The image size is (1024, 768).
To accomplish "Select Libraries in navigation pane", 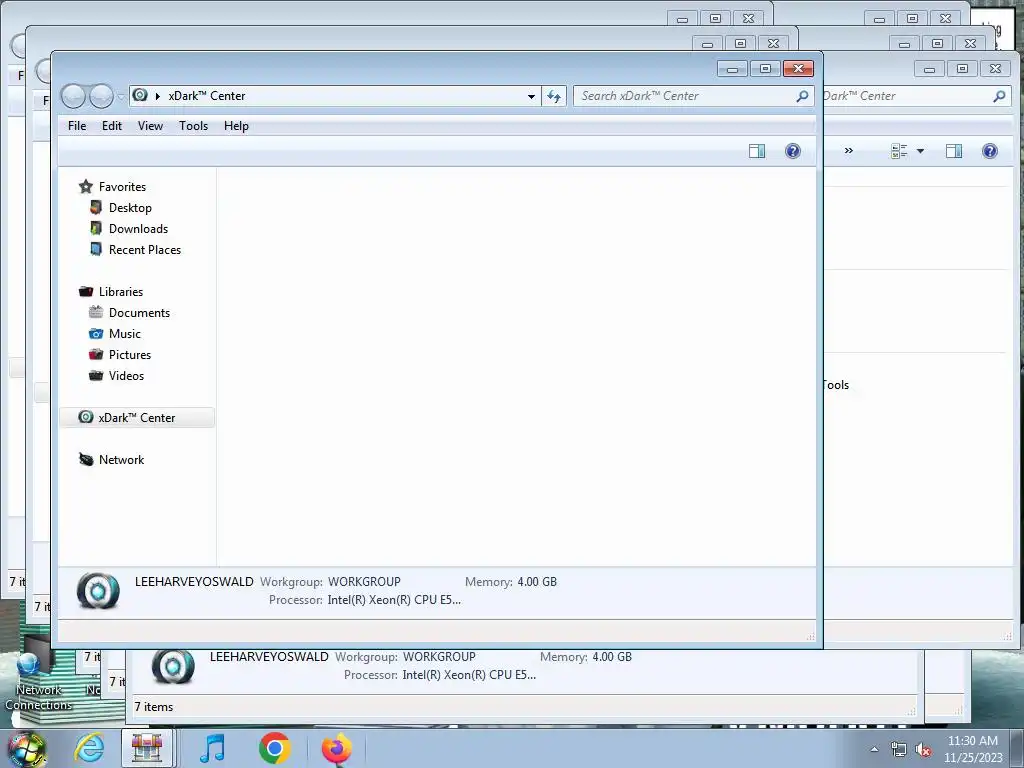I will coord(120,292).
